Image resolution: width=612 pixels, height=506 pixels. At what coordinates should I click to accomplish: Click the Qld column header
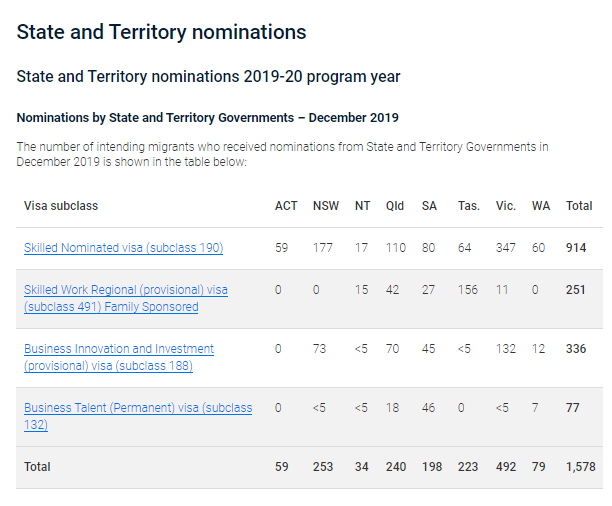395,206
